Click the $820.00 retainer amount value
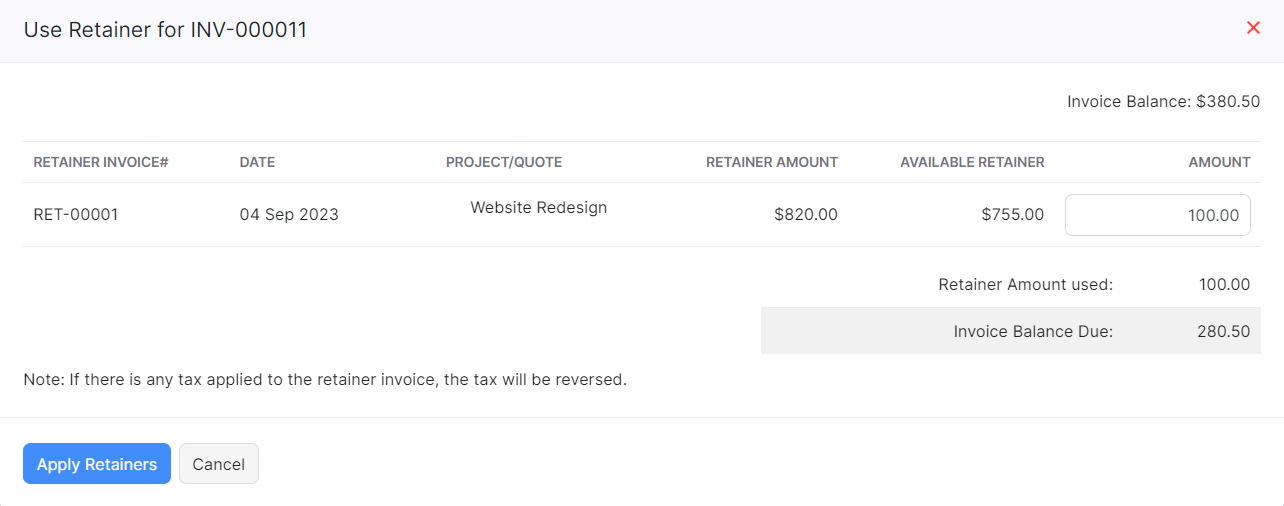The height and width of the screenshot is (506, 1284). pyautogui.click(x=805, y=214)
